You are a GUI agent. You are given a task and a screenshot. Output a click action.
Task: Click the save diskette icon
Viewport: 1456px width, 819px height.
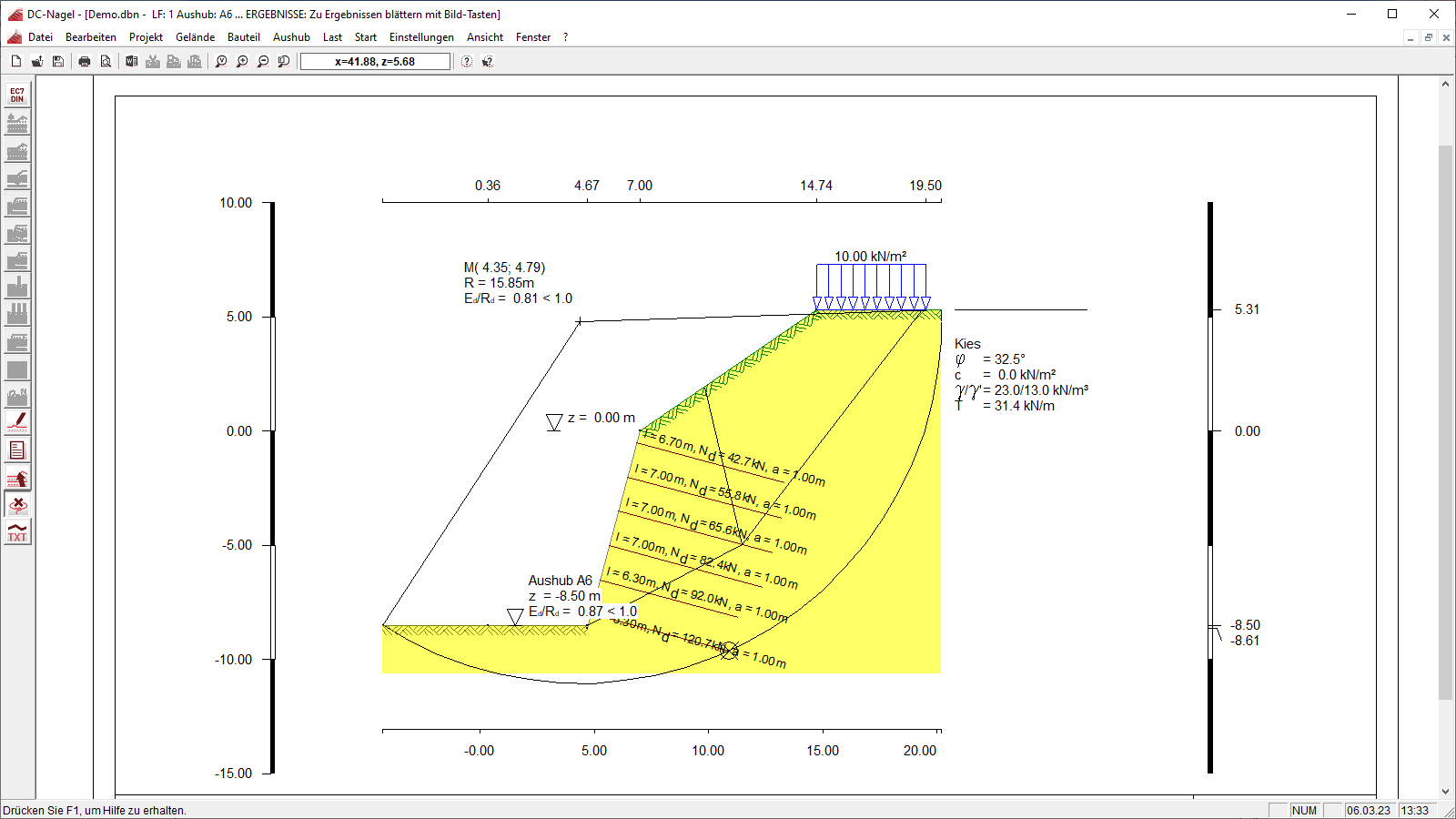[58, 62]
